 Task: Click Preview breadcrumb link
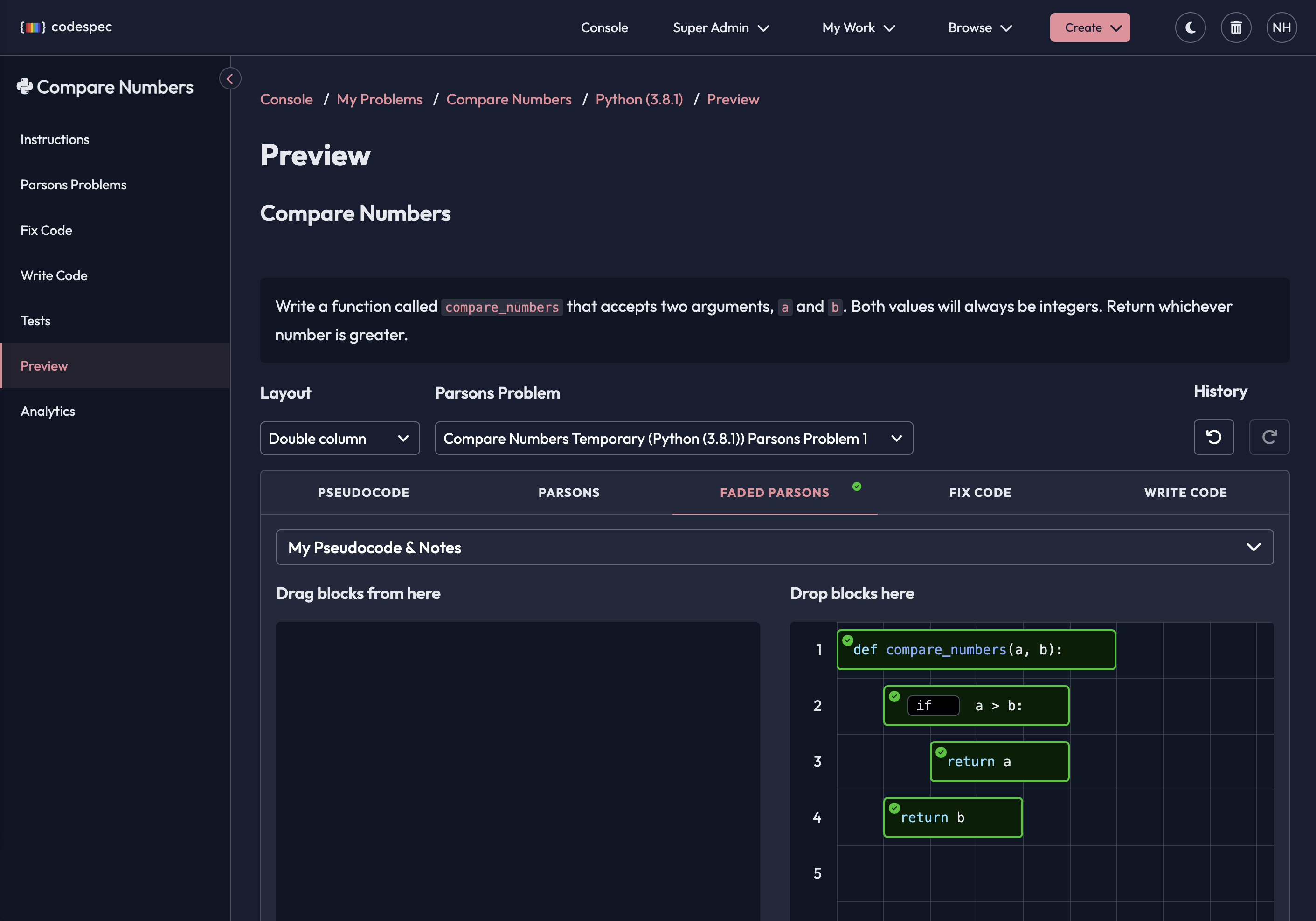[x=733, y=99]
